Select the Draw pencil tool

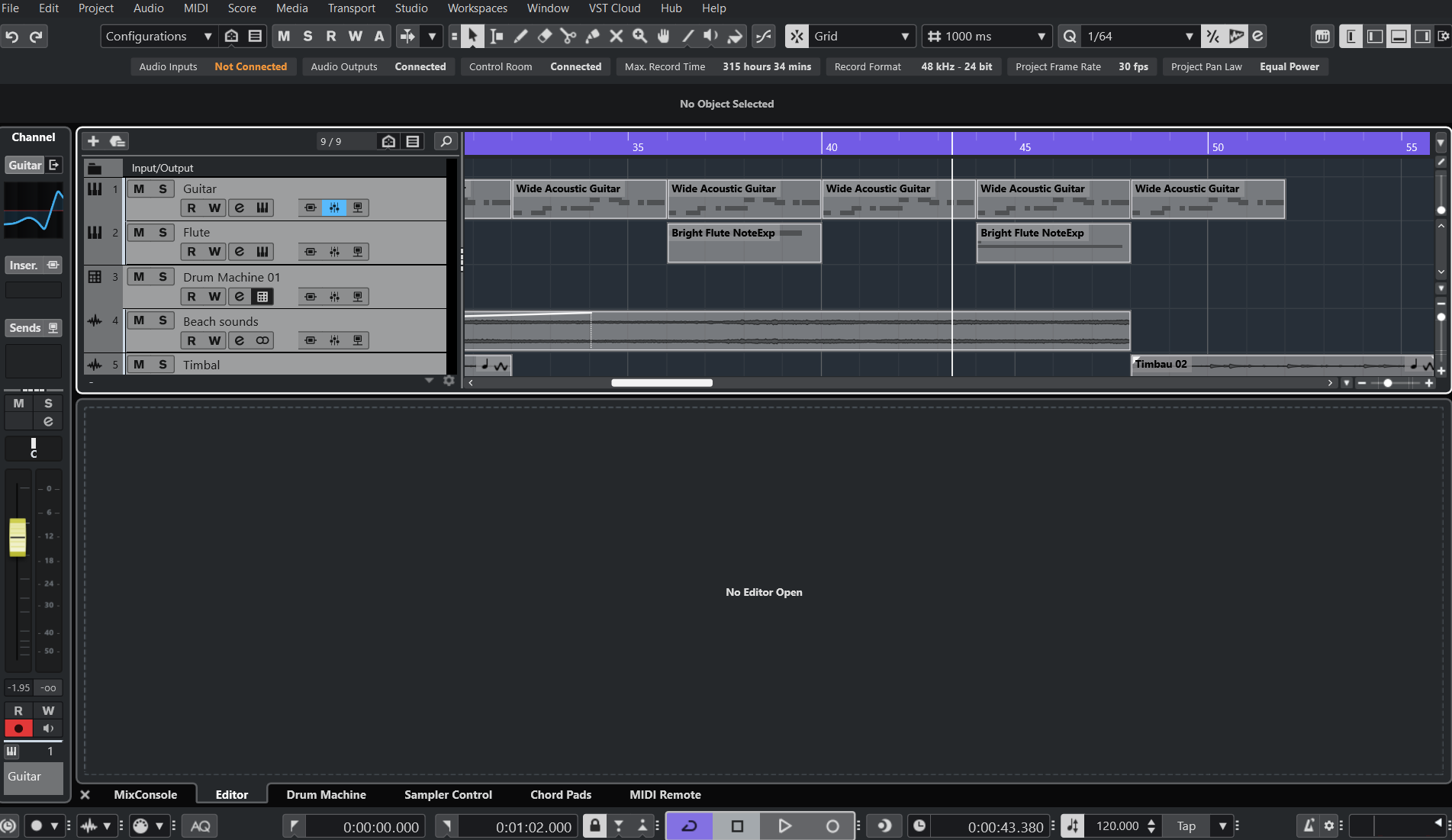click(521, 36)
